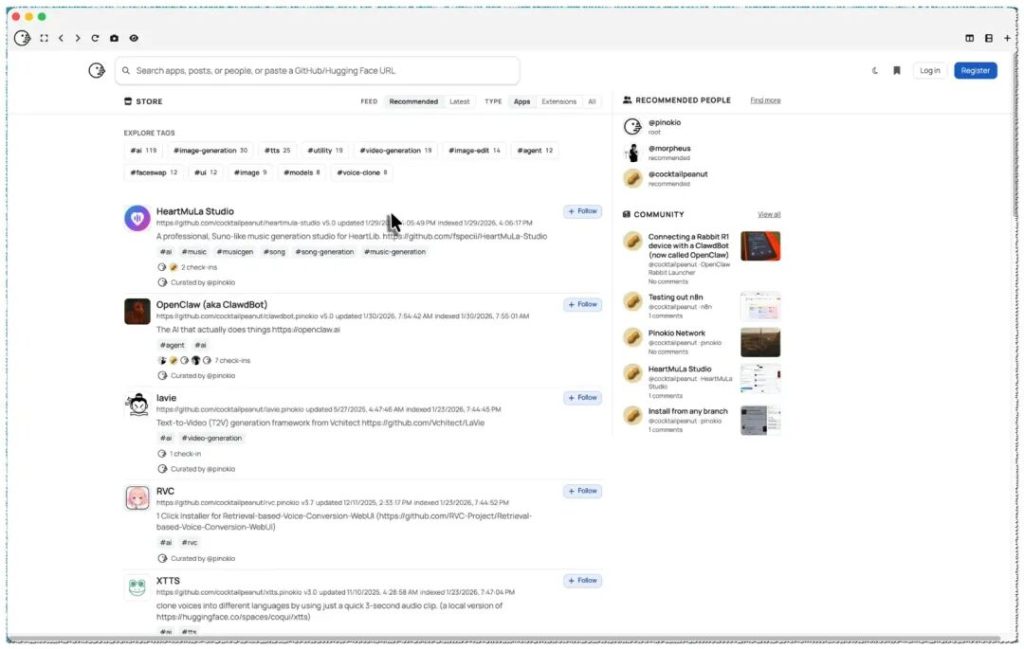Open the Find more recommended people link

pyautogui.click(x=765, y=101)
